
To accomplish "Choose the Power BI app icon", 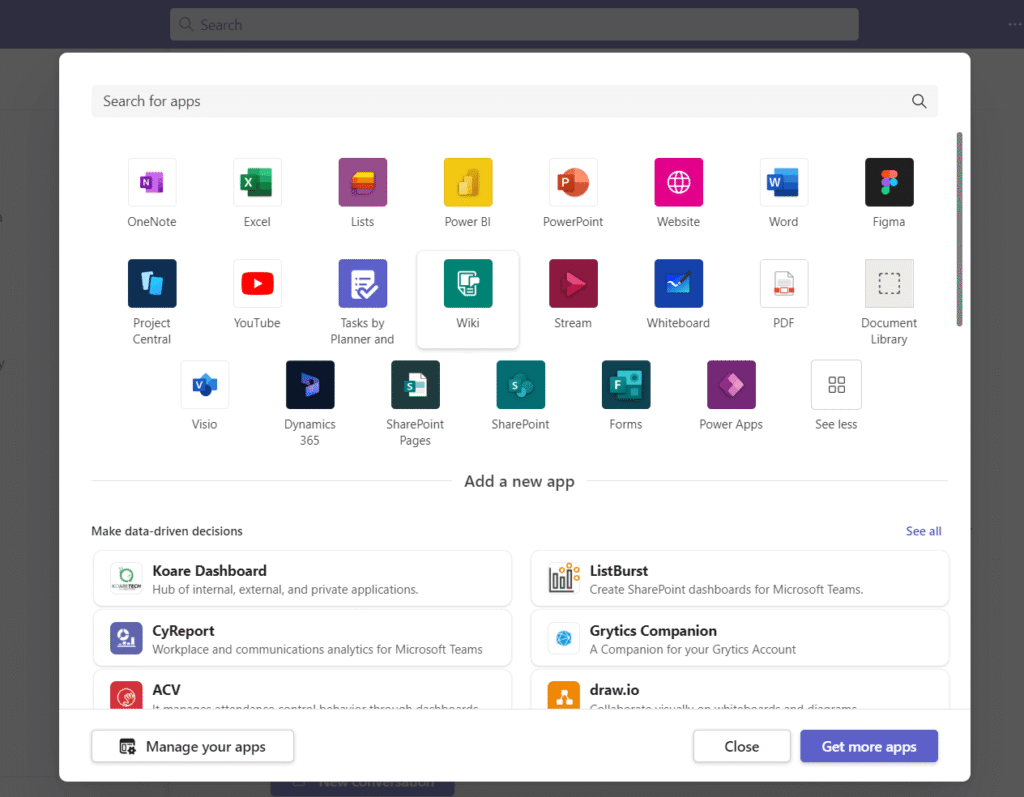I will point(468,183).
